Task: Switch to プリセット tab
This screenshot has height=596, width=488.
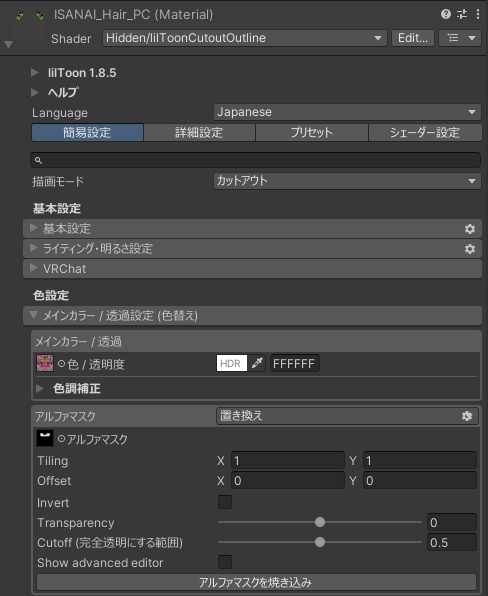Action: (312, 132)
